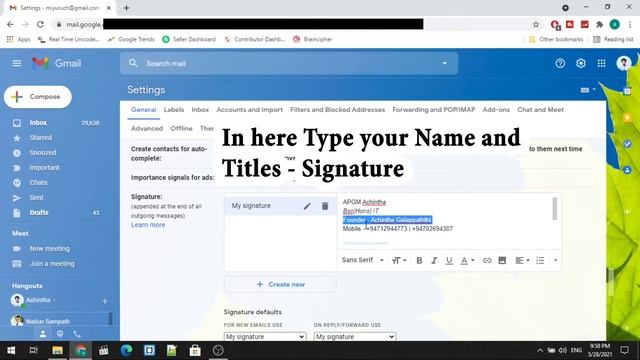This screenshot has height=360, width=640.
Task: Click Join a meeting
Action: [x=52, y=264]
